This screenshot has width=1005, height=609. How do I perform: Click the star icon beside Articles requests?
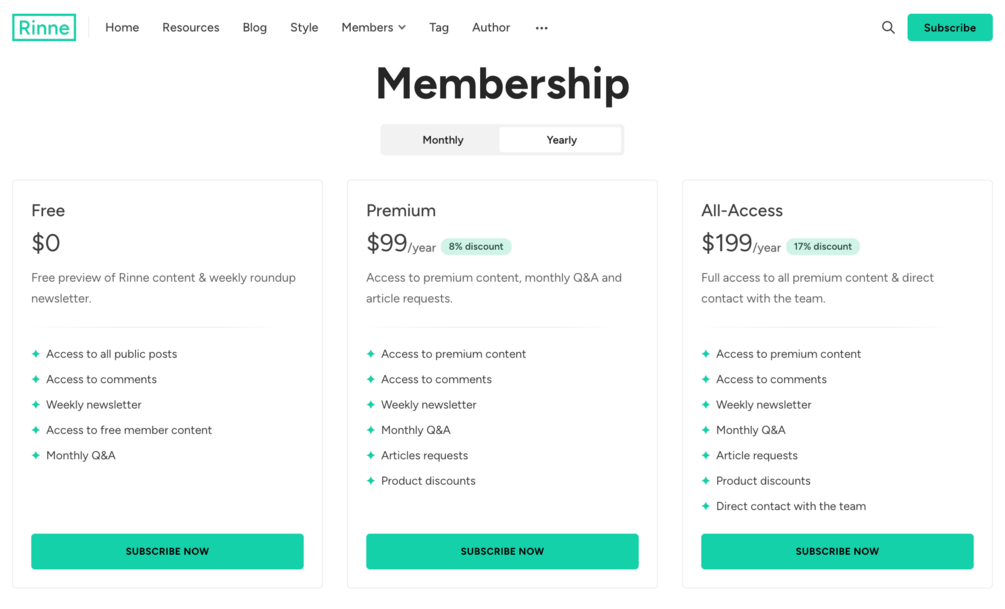pos(371,455)
